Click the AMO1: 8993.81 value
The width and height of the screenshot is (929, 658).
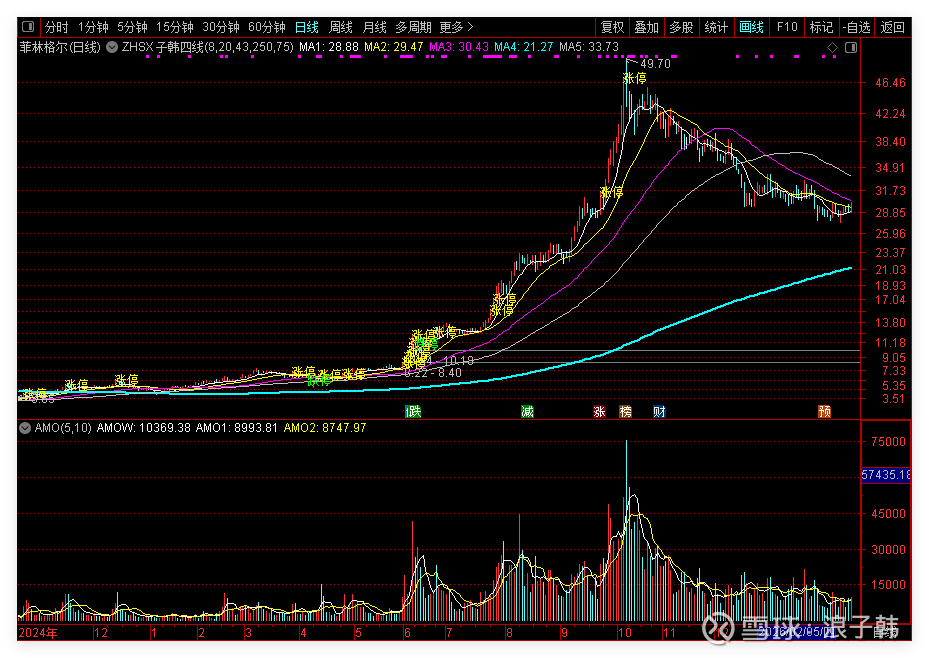(236, 428)
